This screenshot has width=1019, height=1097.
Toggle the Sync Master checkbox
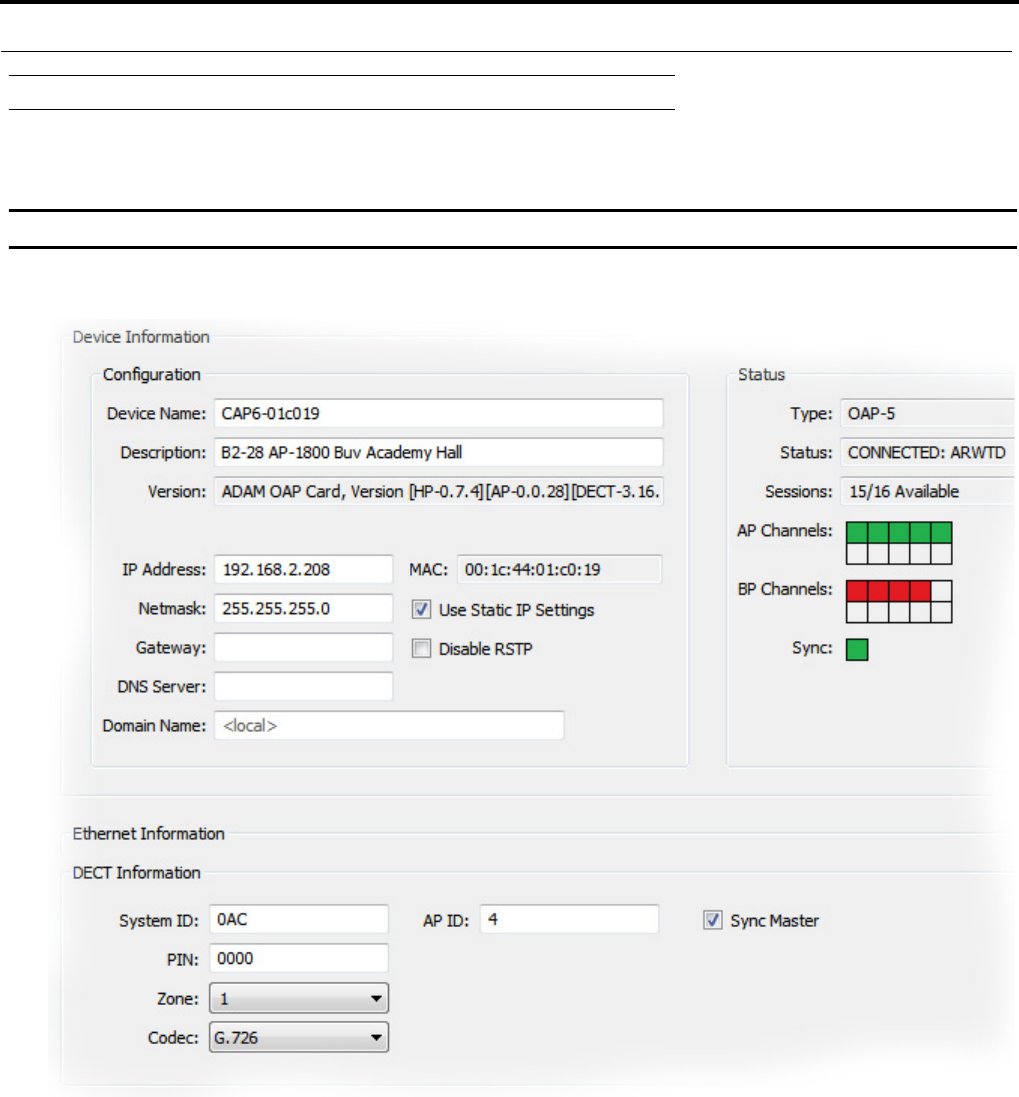tap(713, 920)
